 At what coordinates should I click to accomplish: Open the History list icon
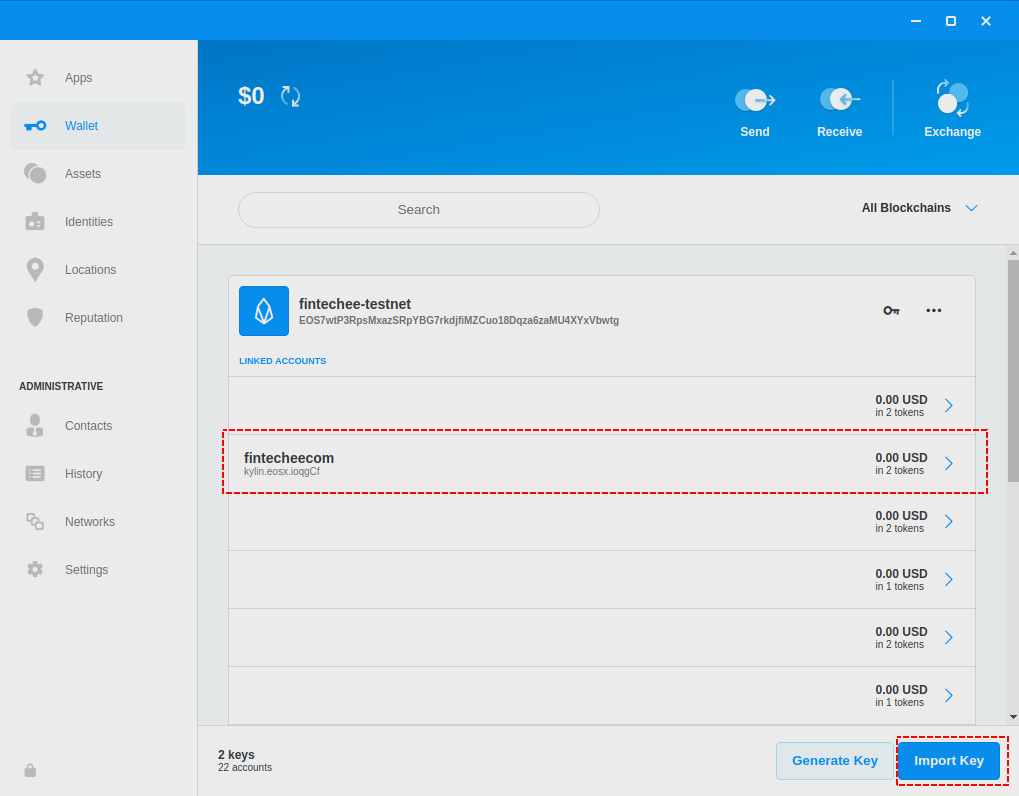(x=35, y=474)
